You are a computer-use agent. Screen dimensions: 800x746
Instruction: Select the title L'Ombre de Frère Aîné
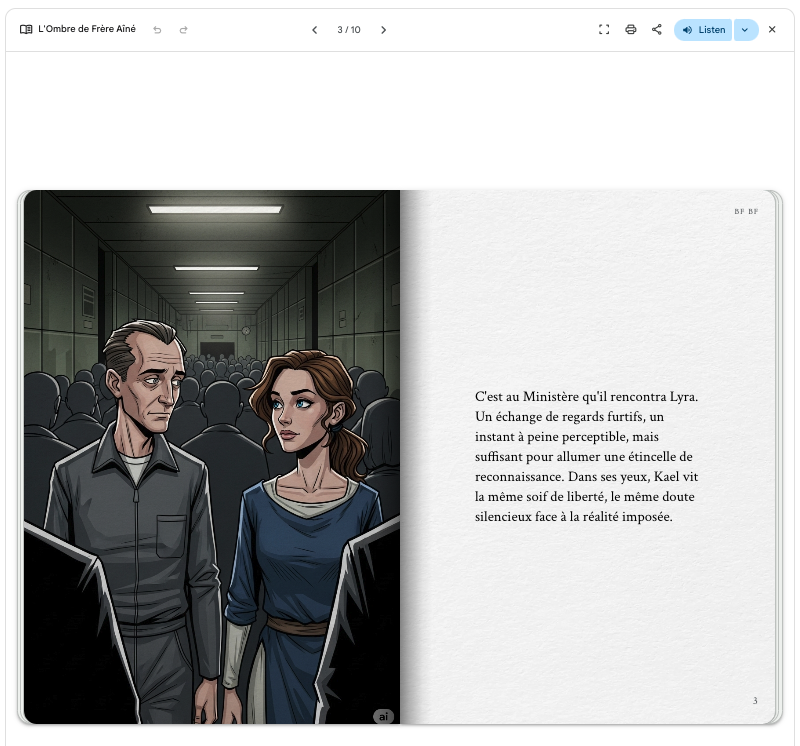click(x=87, y=30)
